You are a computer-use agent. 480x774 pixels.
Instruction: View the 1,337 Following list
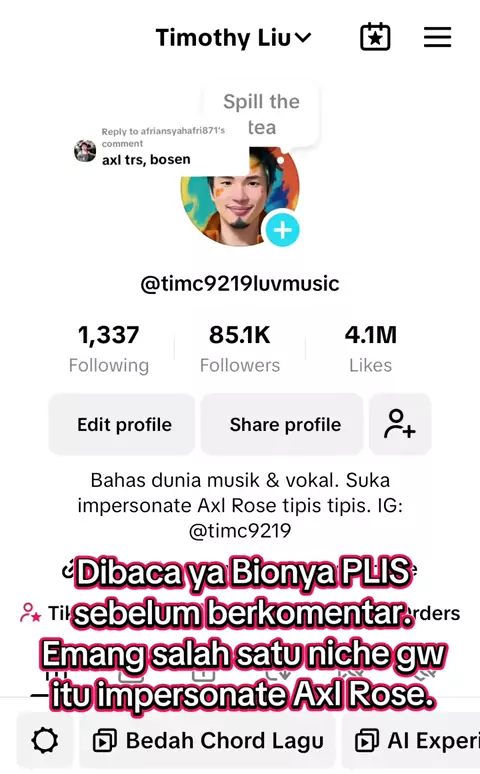[109, 348]
